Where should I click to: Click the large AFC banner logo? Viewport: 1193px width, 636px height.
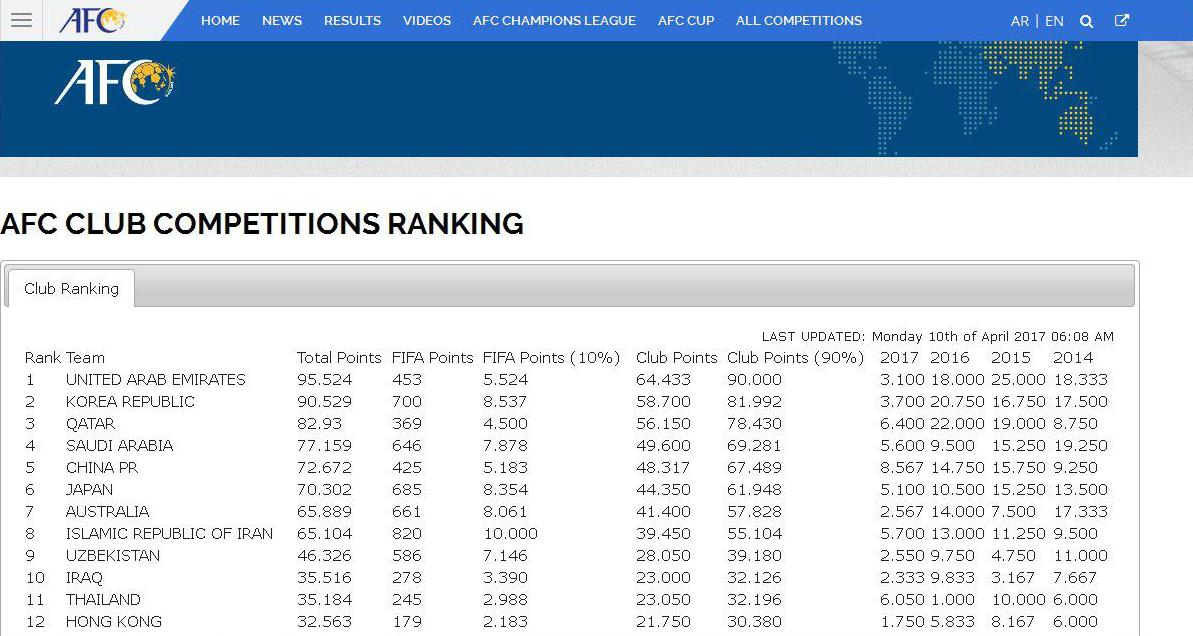(115, 82)
